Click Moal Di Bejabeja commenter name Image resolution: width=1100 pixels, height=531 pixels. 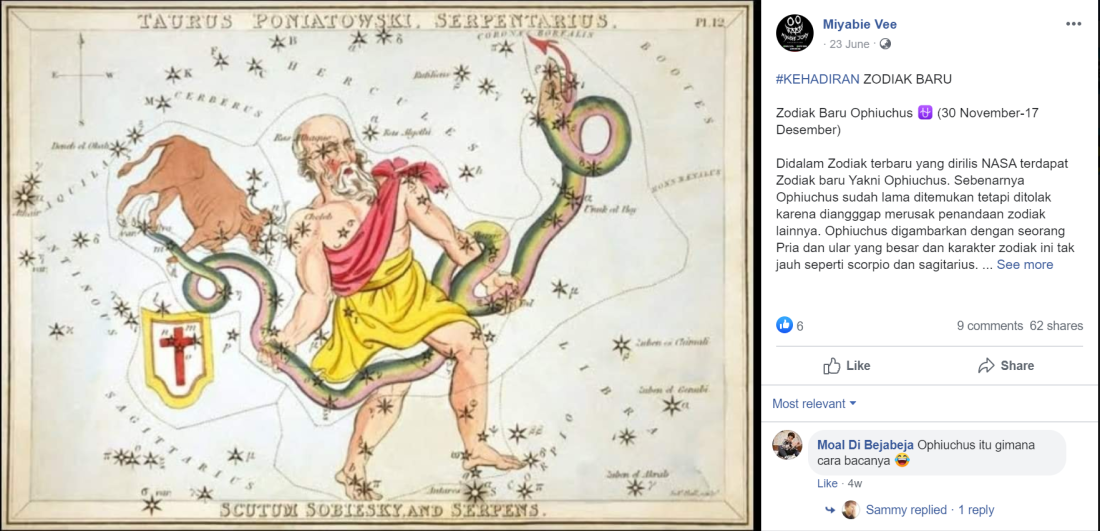pos(865,445)
